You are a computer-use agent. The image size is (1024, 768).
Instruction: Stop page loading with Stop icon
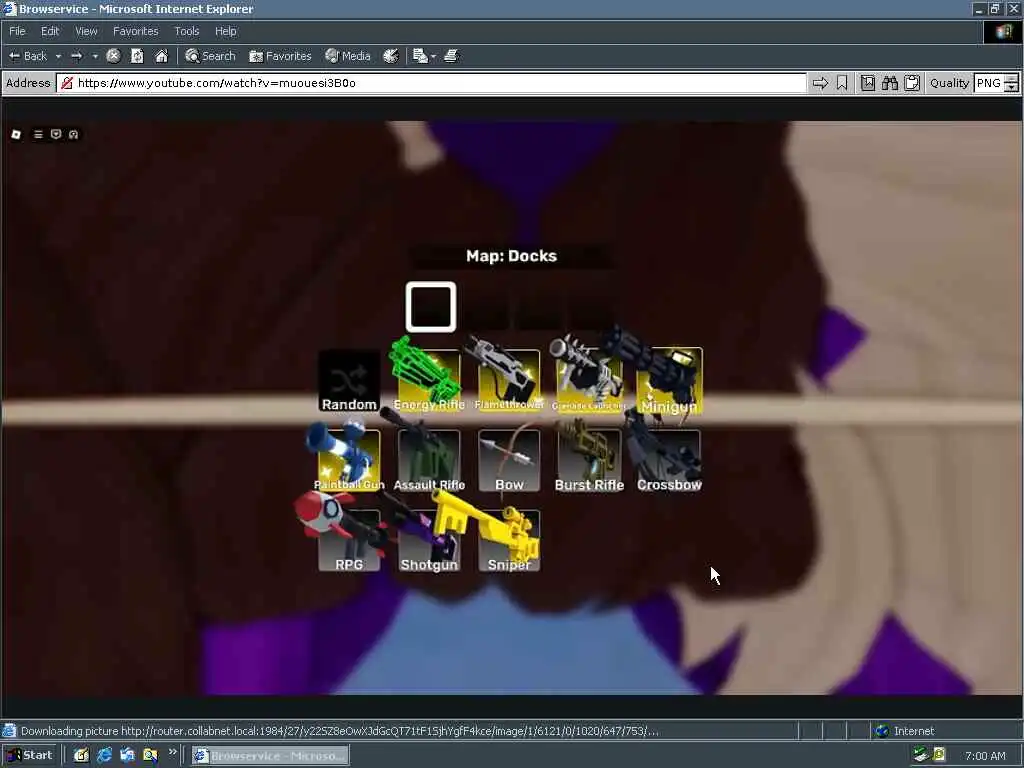tap(114, 56)
